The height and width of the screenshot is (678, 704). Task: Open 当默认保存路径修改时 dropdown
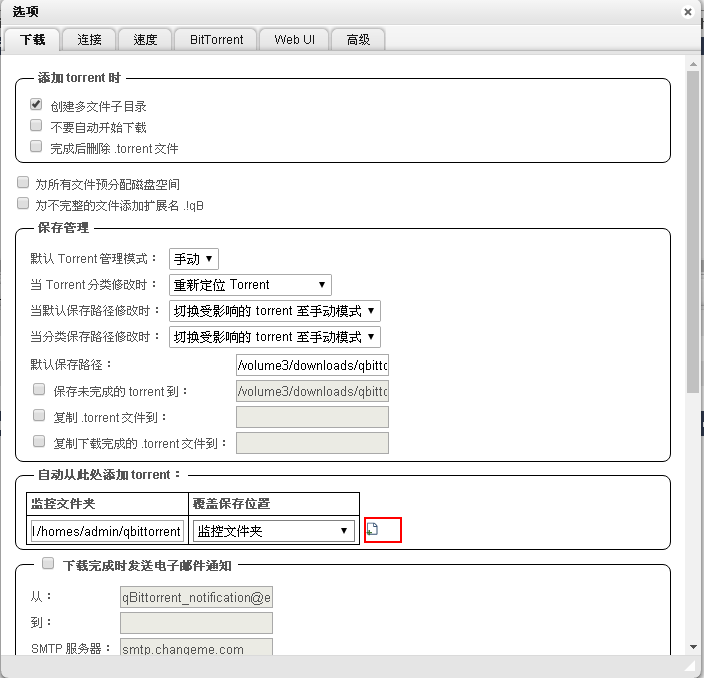click(275, 311)
